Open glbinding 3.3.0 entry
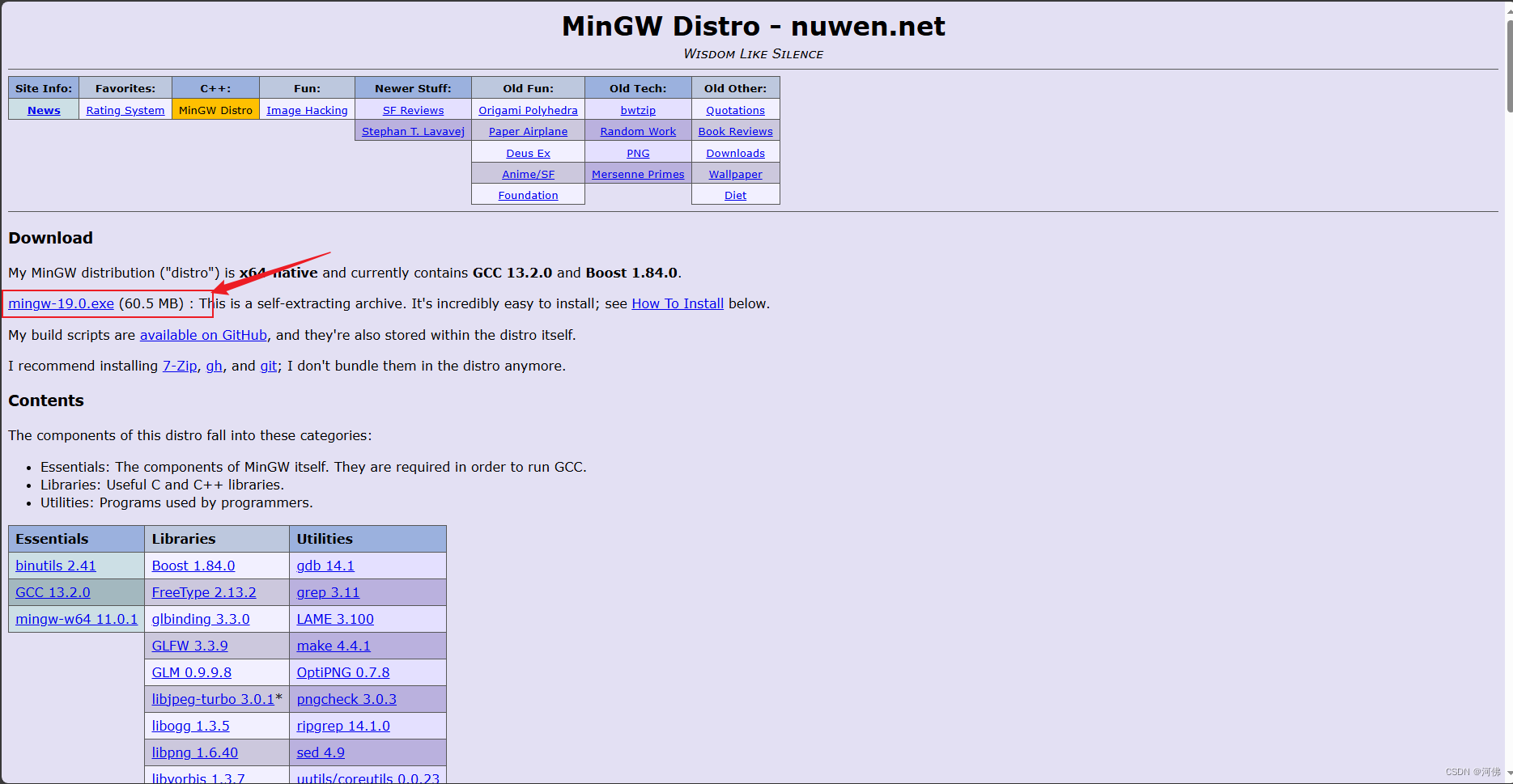 pos(201,619)
